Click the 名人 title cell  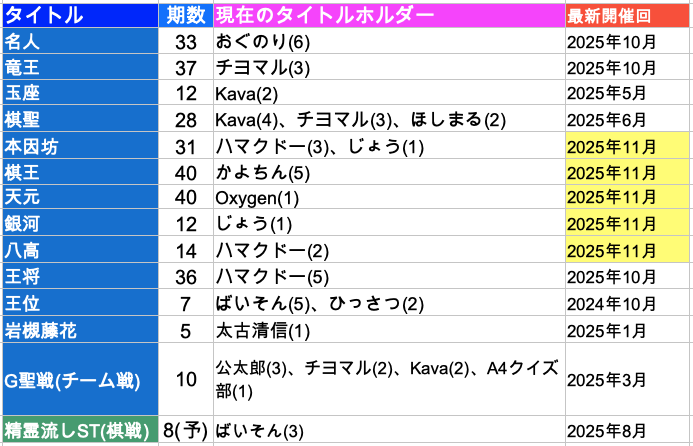coord(80,42)
